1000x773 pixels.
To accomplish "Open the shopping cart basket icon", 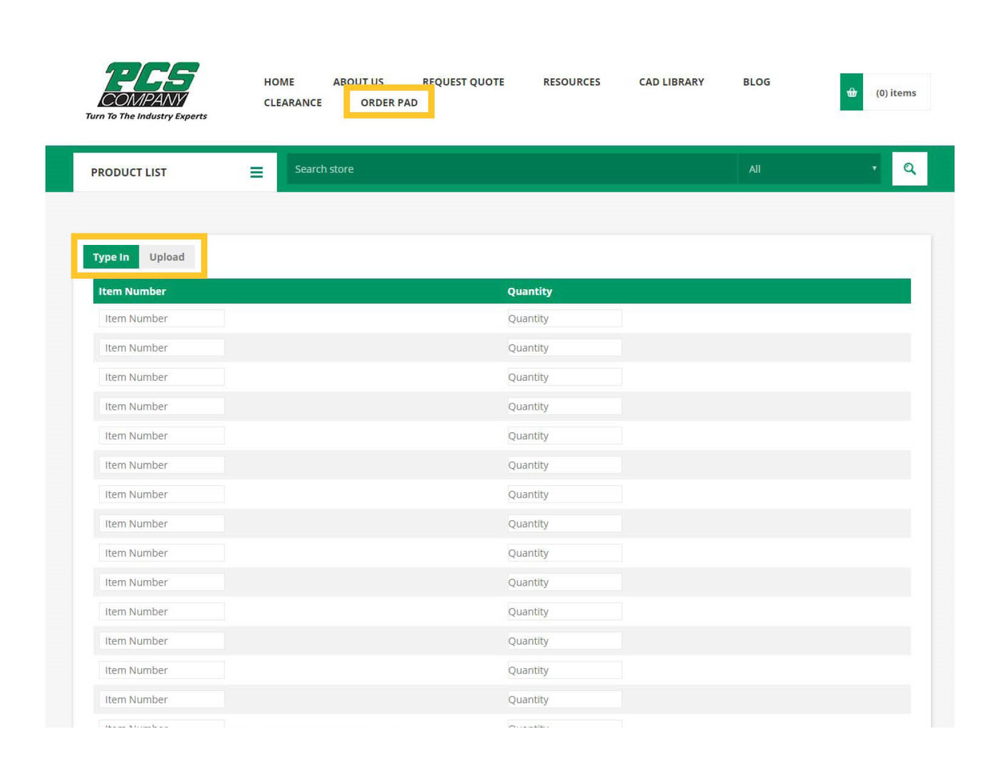I will pos(851,93).
